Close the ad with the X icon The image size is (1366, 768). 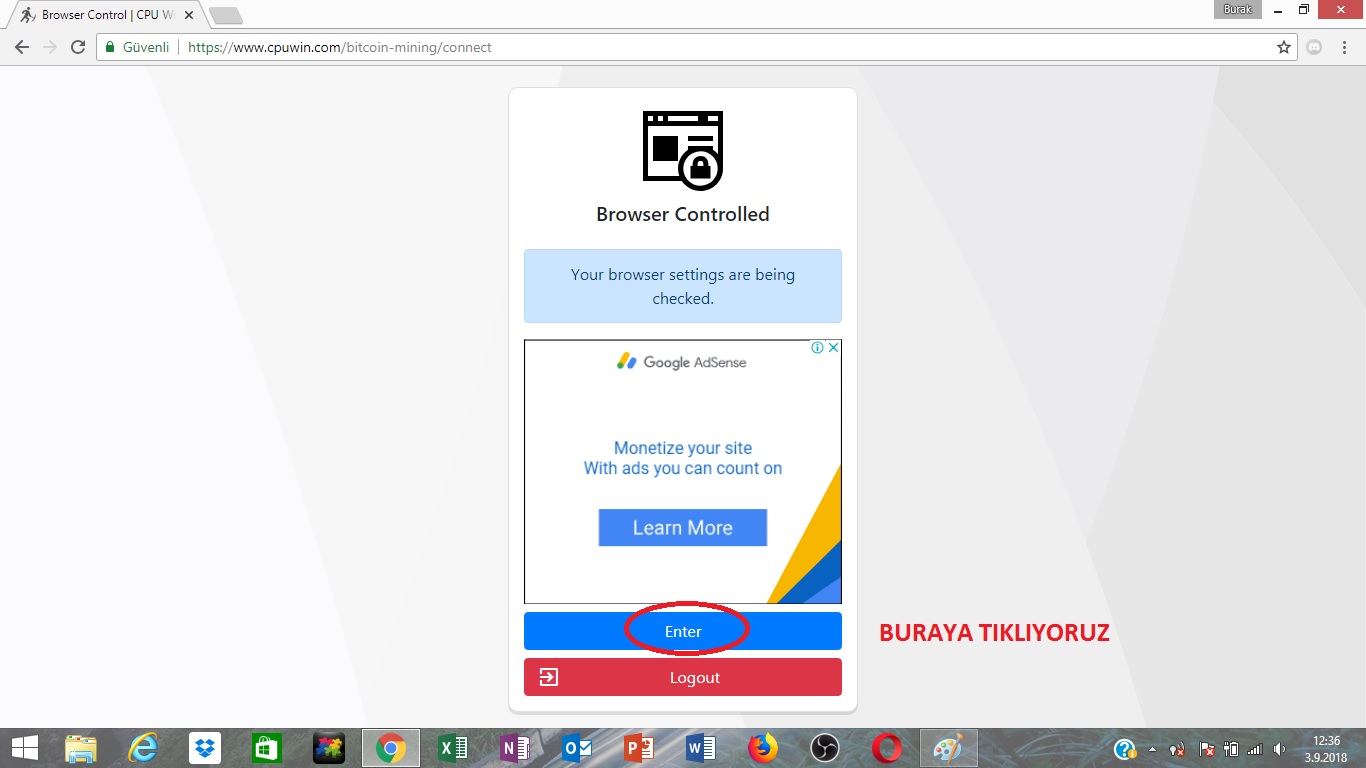pyautogui.click(x=834, y=348)
